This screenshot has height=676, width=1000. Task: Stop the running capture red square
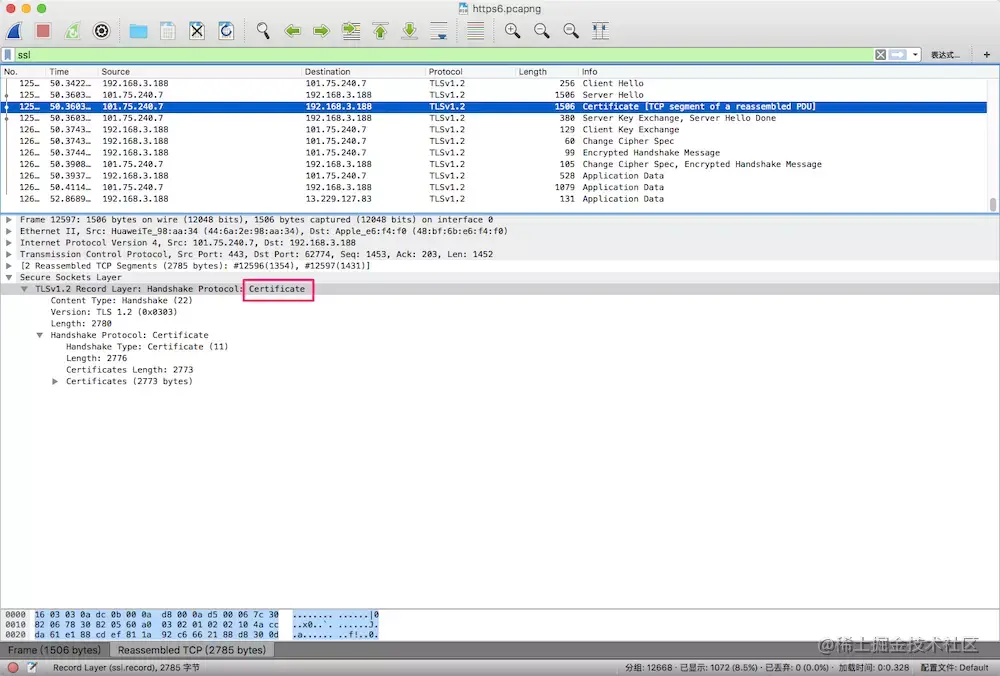coord(43,31)
